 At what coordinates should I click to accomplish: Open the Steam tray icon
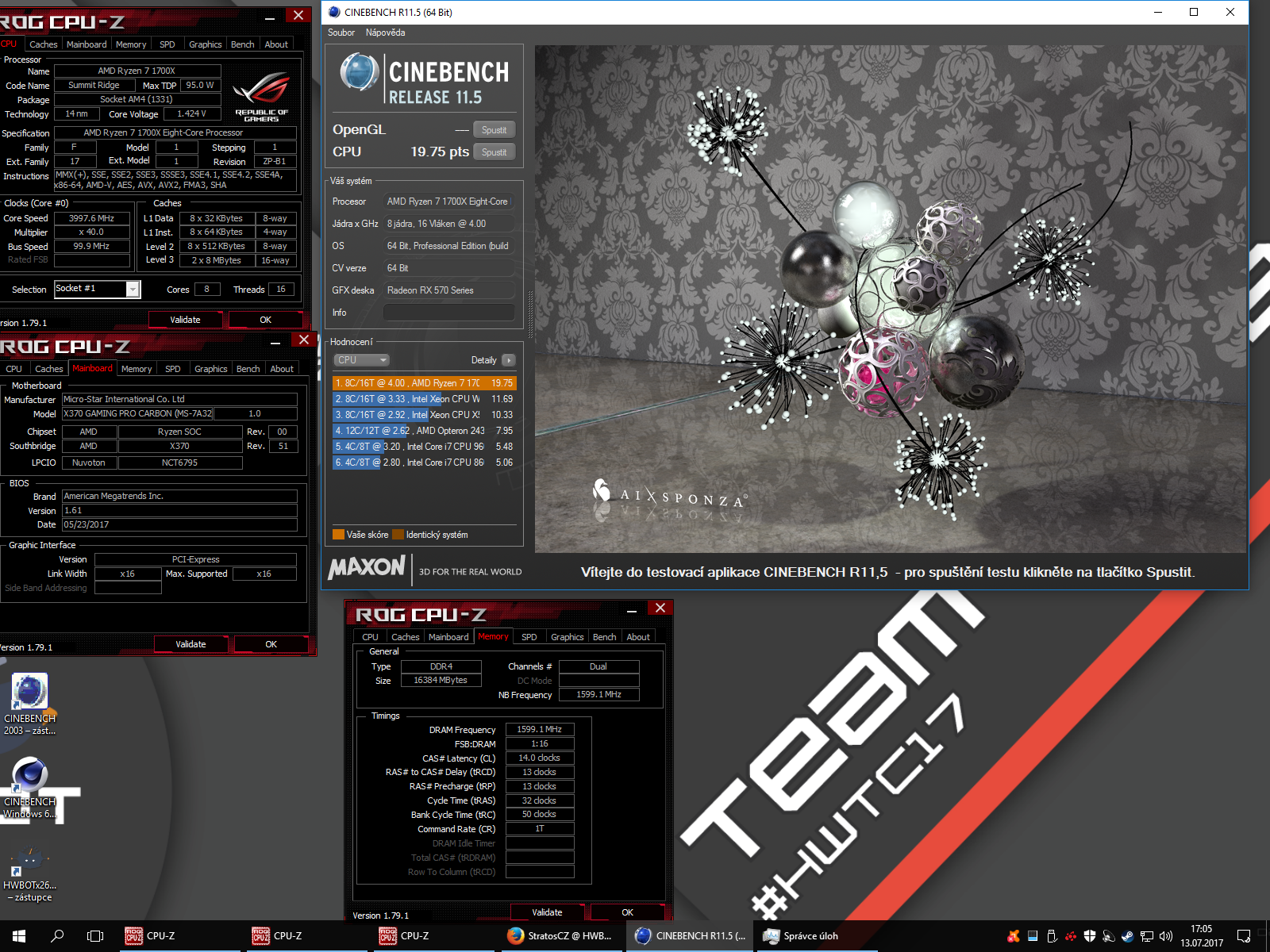point(1127,936)
